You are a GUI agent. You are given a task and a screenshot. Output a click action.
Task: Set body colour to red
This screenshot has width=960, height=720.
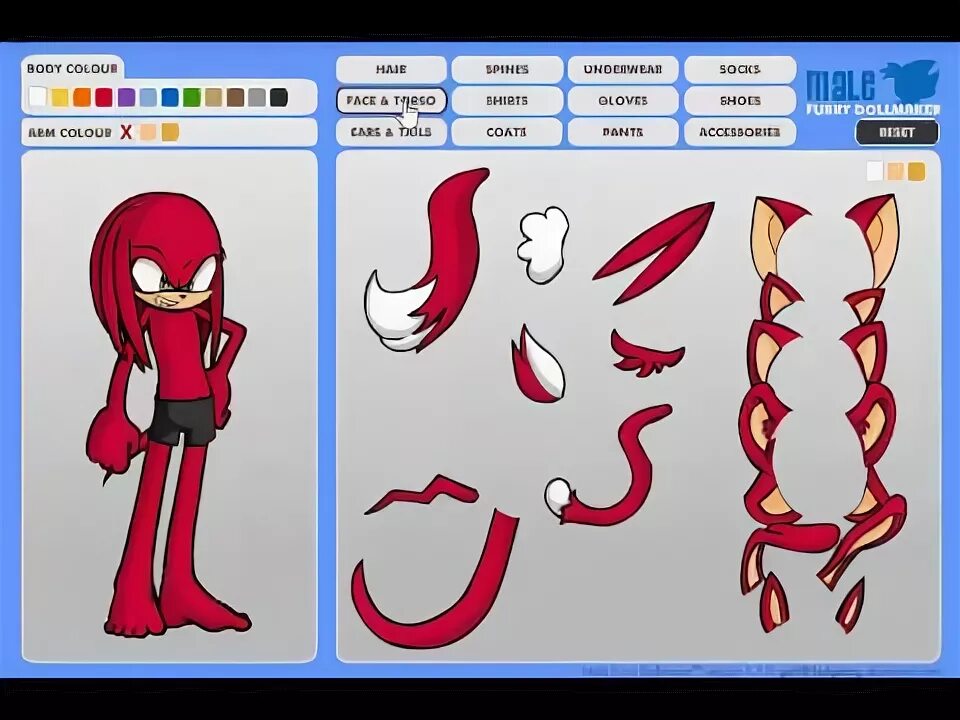point(104,97)
